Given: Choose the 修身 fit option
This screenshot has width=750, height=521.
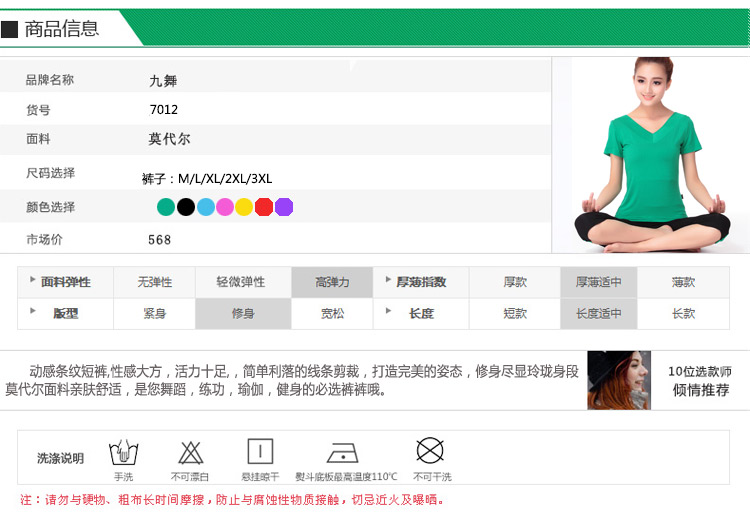Looking at the screenshot, I should (x=243, y=314).
